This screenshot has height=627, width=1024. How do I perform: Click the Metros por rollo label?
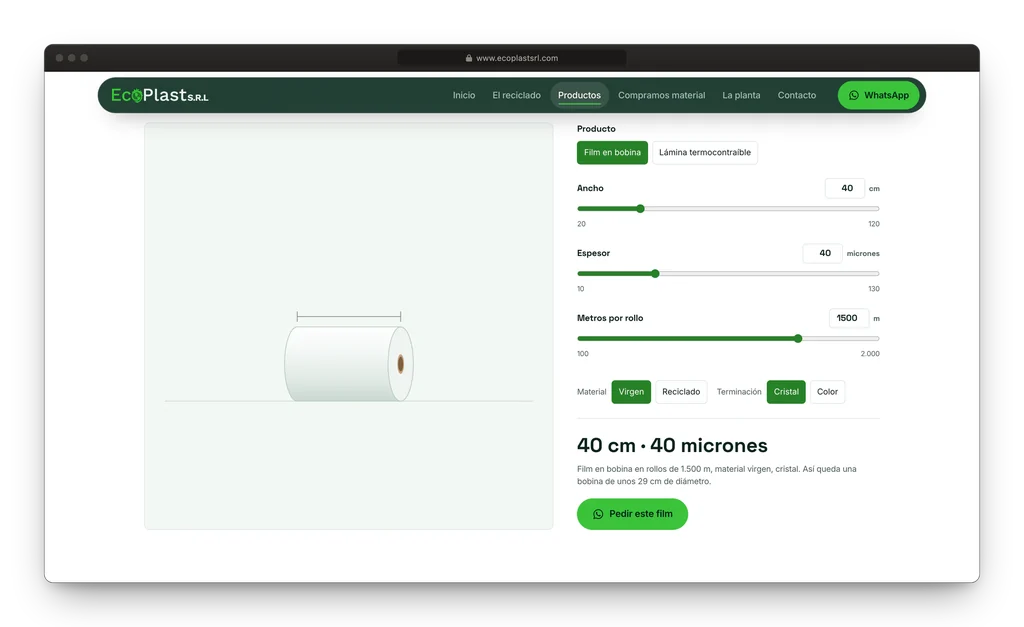(610, 318)
